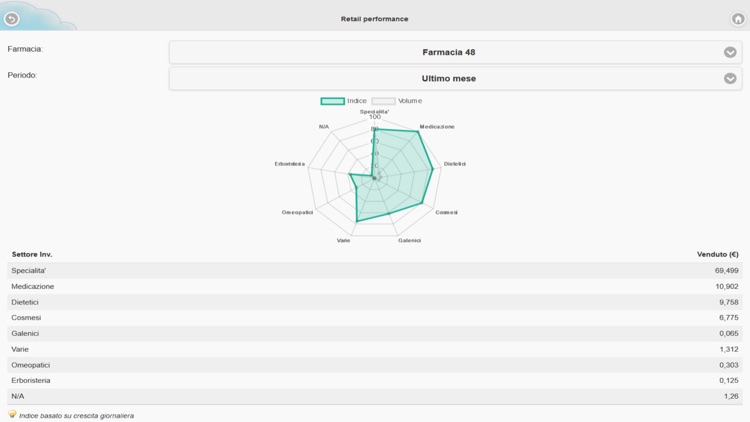Select the Cosmesi table row
This screenshot has width=750, height=422.
pyautogui.click(x=375, y=317)
